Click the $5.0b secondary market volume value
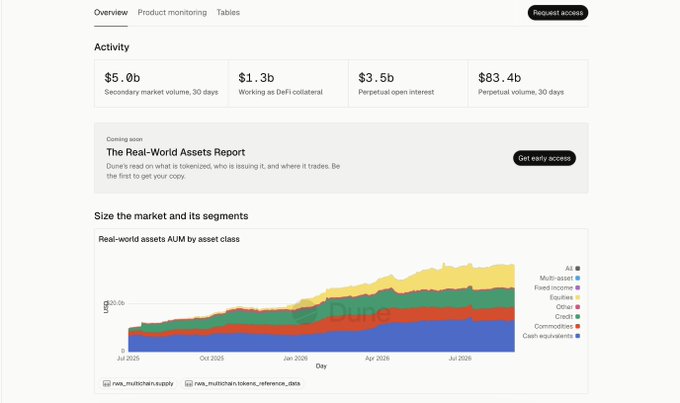 coord(122,78)
